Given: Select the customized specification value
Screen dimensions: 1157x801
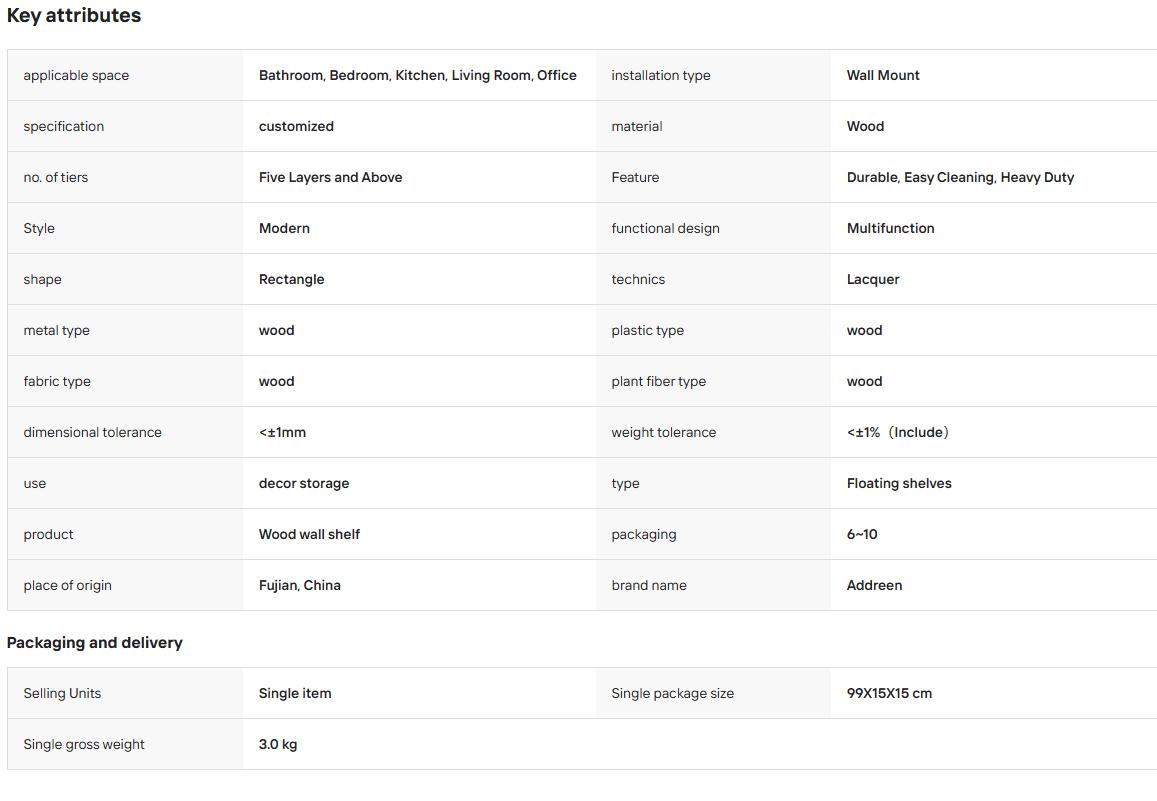Looking at the screenshot, I should click(296, 126).
